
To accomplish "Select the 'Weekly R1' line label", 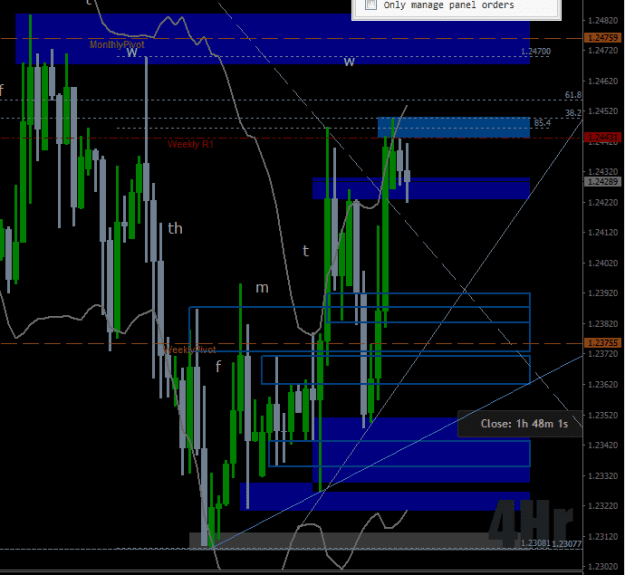I will [191, 144].
